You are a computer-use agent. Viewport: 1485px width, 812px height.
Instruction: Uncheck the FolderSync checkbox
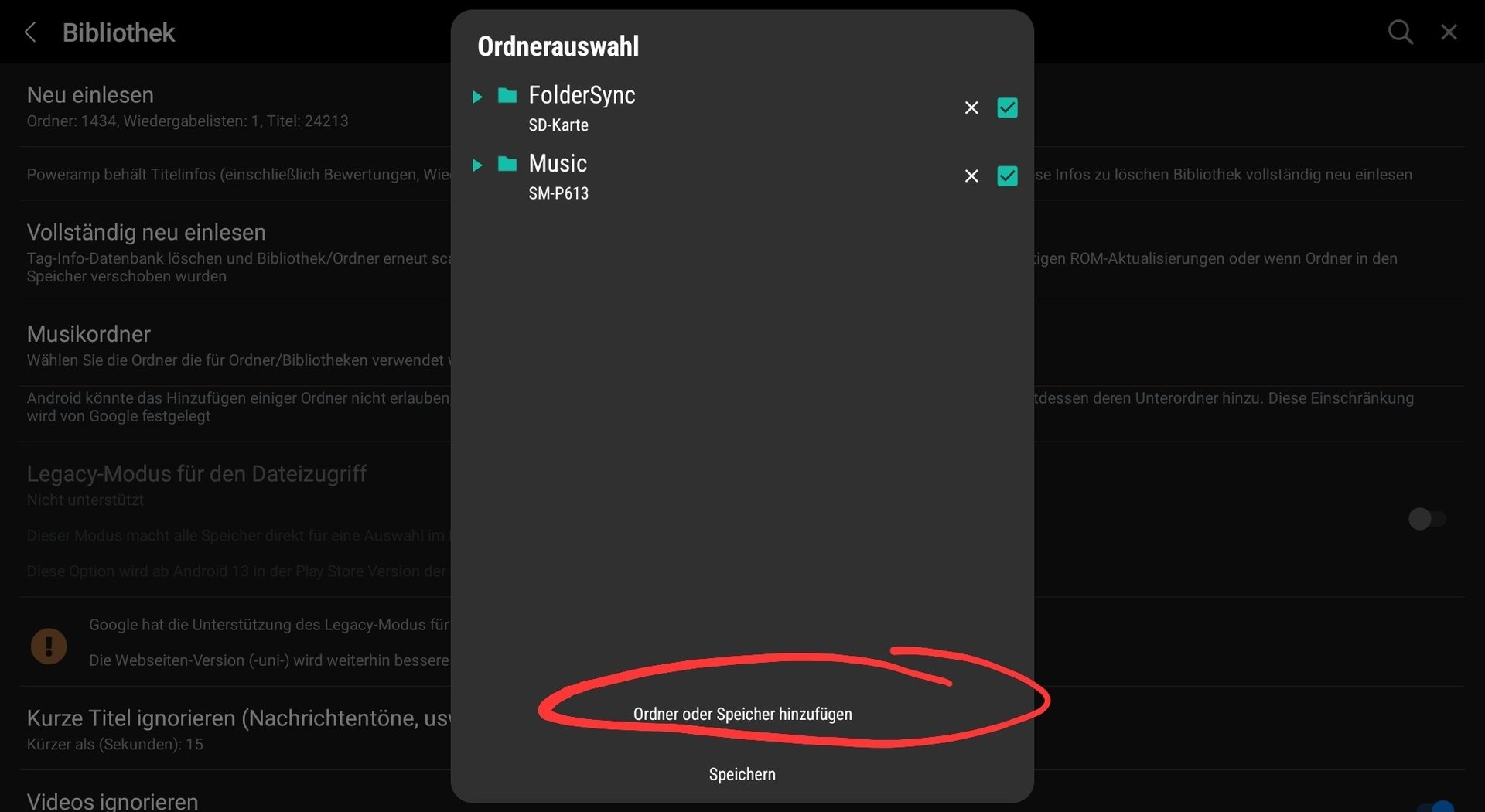[1007, 108]
